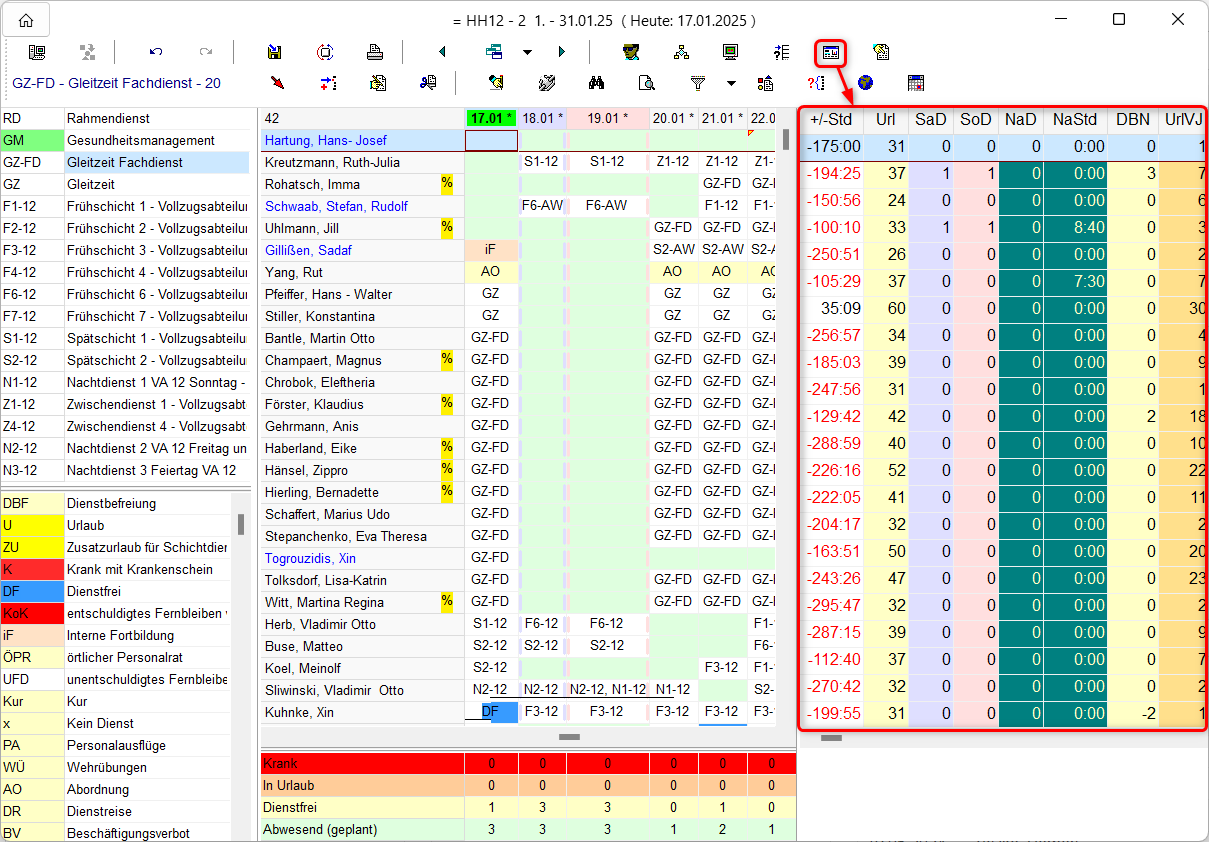Click the undo arrow icon

[155, 52]
